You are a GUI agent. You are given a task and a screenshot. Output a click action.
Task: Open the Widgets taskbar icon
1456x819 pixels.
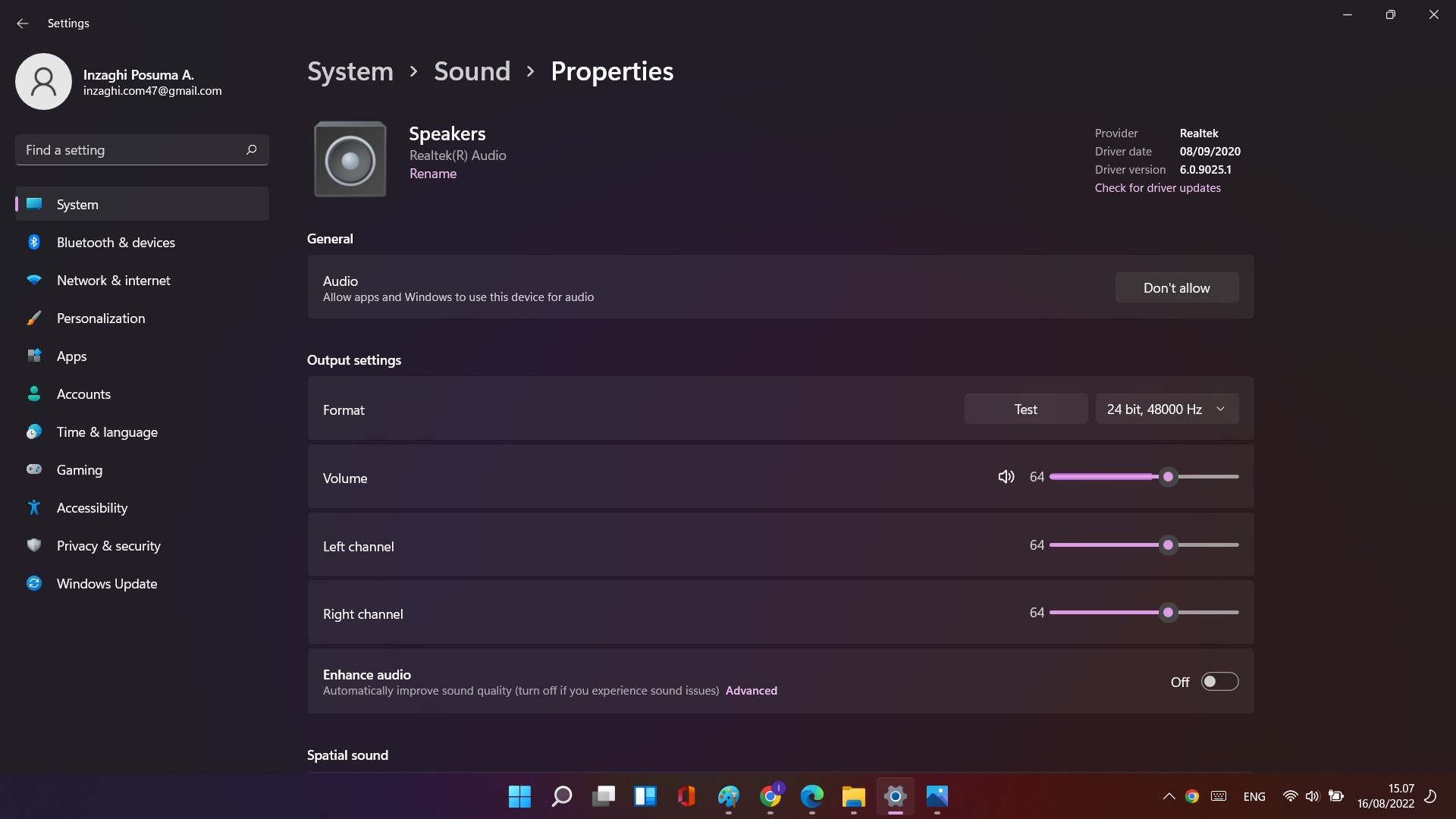tap(645, 796)
